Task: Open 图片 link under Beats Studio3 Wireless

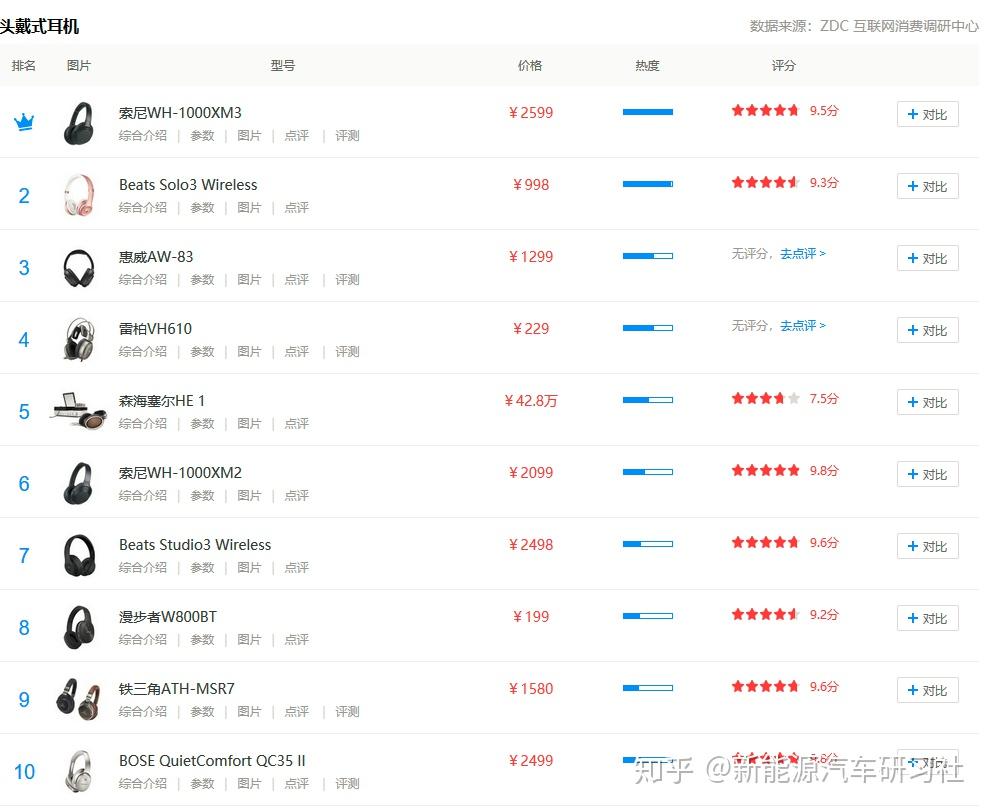Action: [x=249, y=567]
